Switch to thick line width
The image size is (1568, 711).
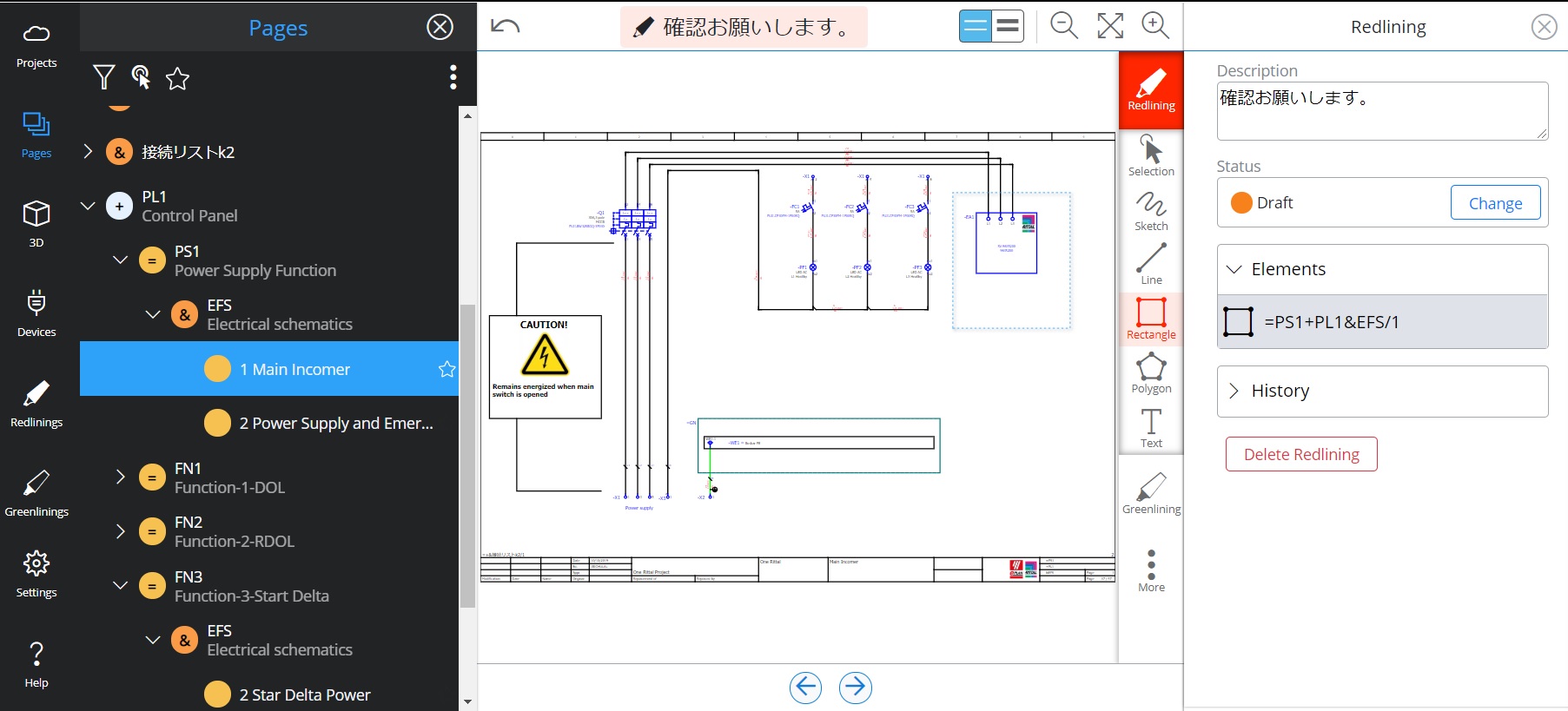[1008, 26]
